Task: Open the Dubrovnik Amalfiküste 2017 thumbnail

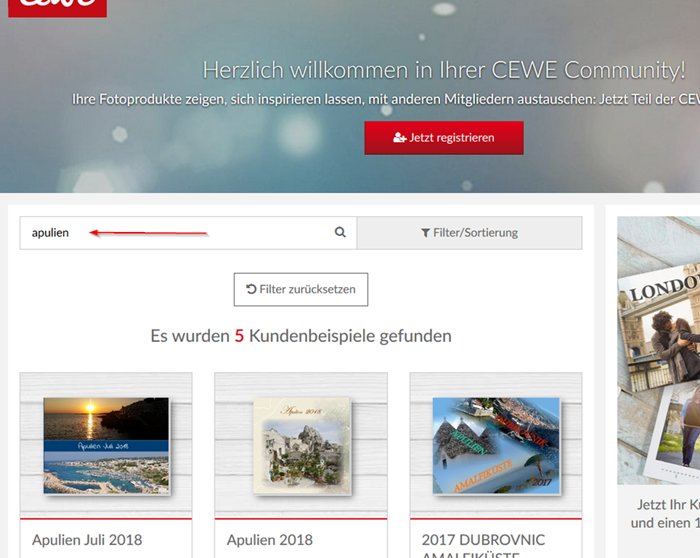Action: tap(496, 445)
